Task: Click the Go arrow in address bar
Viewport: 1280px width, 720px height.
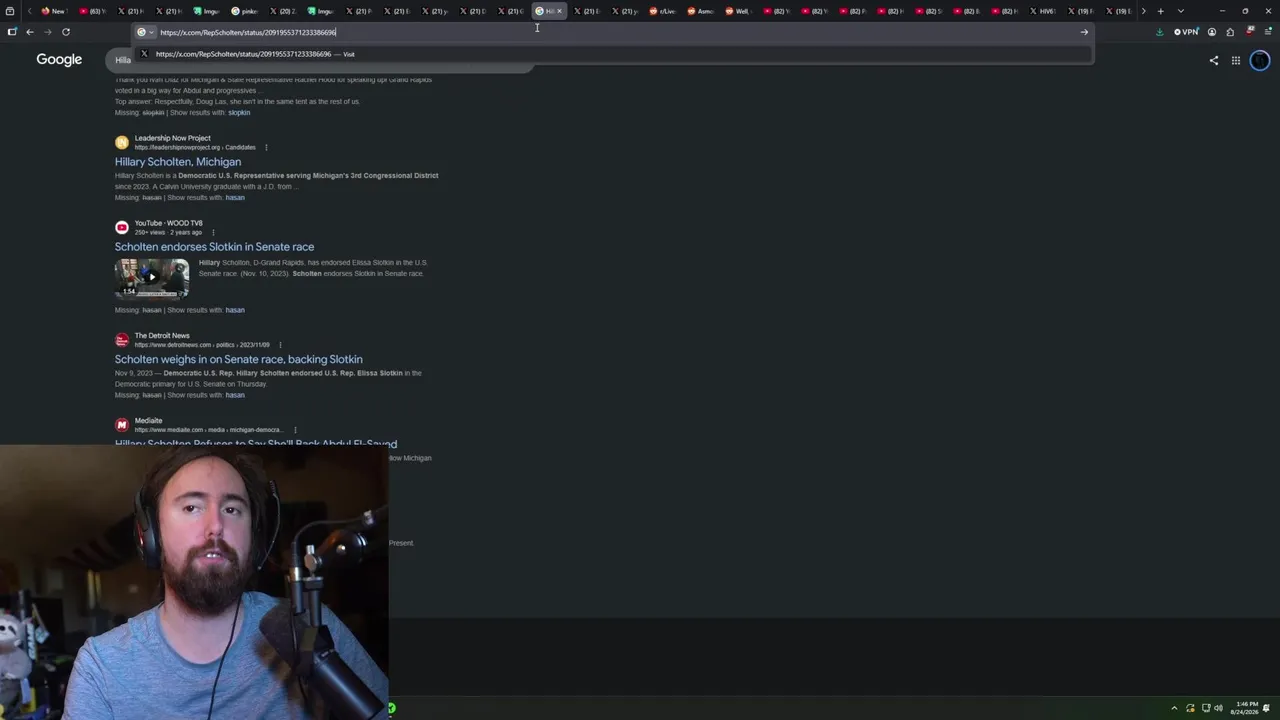Action: pos(1084,32)
